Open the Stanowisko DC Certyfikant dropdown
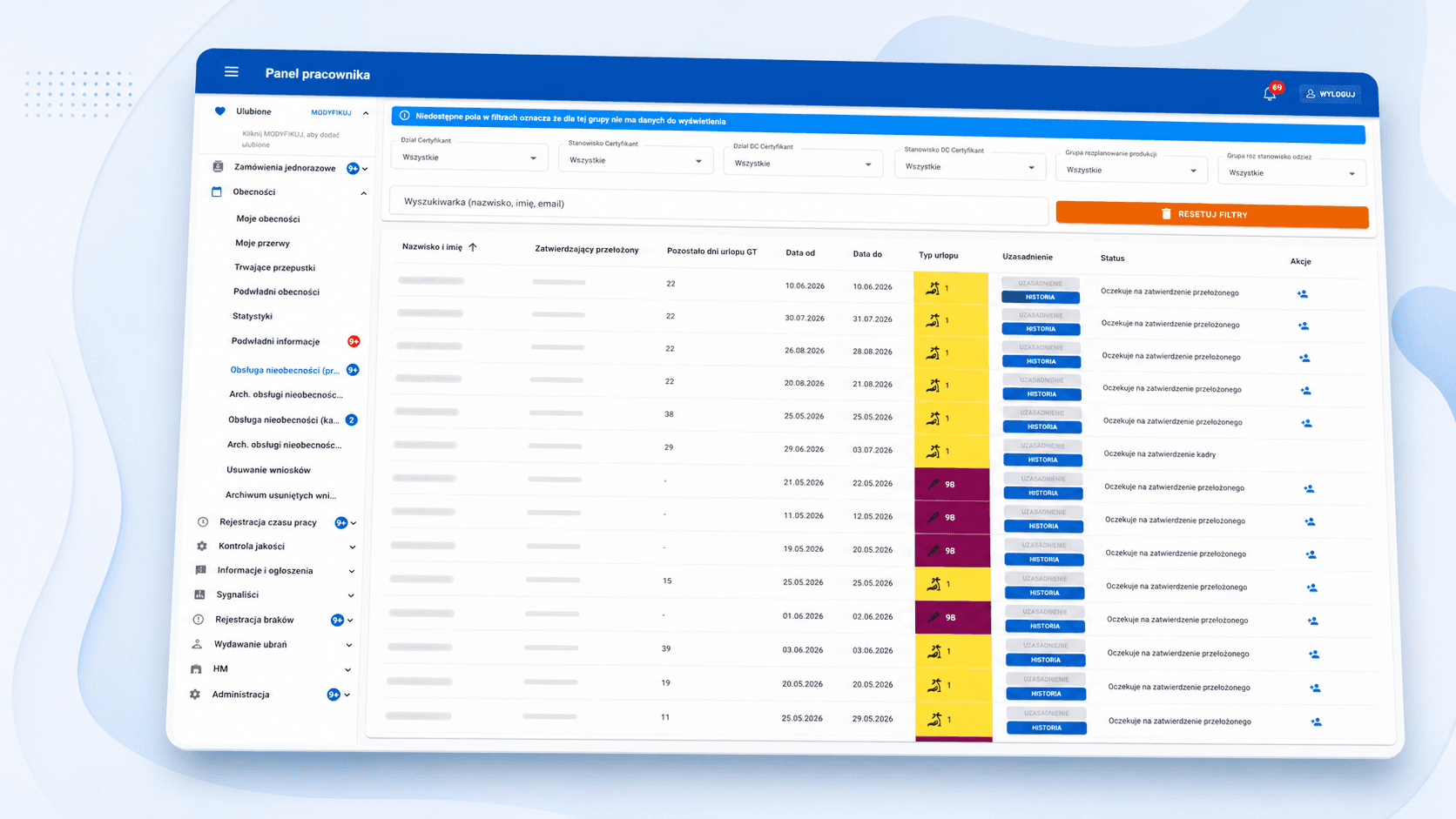Image resolution: width=1456 pixels, height=819 pixels. tap(969, 167)
